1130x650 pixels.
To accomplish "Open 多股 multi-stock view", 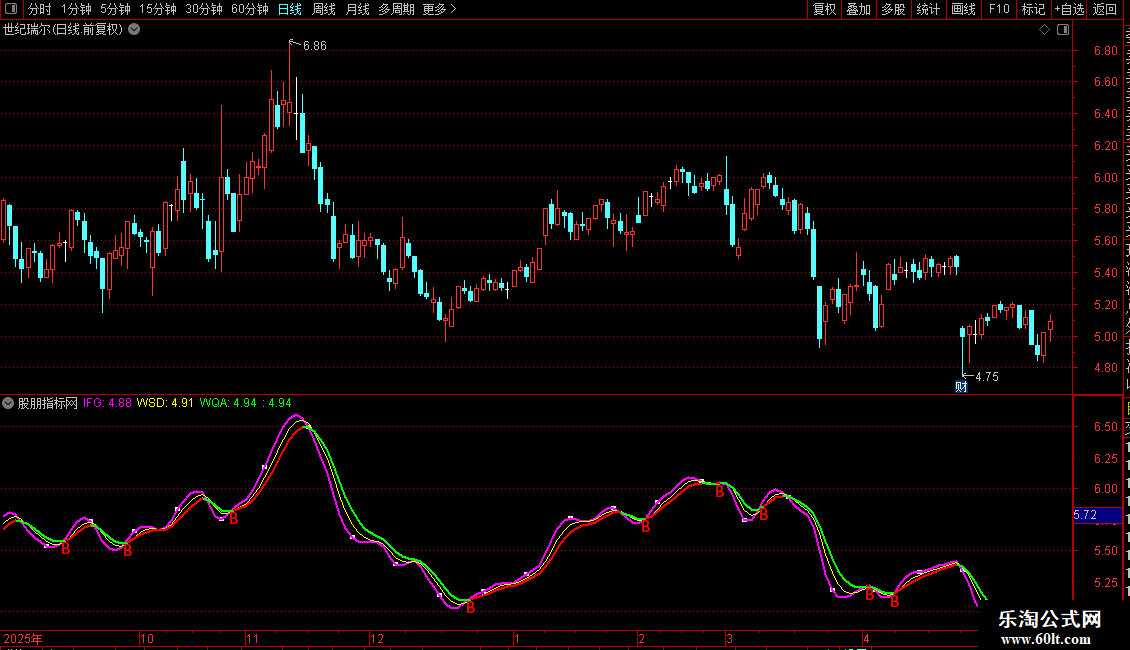I will pyautogui.click(x=893, y=9).
